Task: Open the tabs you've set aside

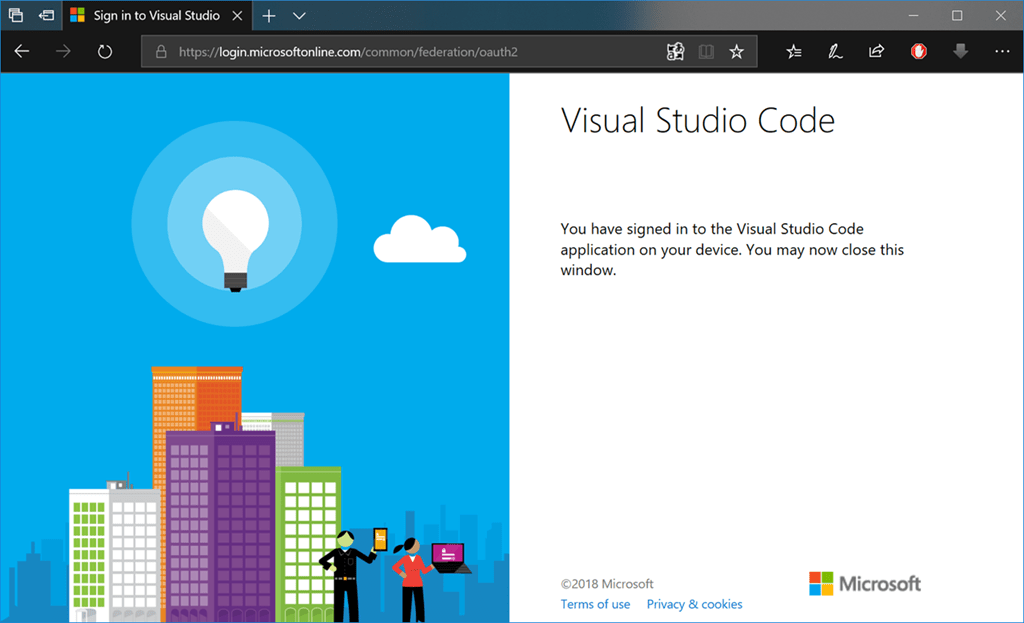Action: (x=16, y=16)
